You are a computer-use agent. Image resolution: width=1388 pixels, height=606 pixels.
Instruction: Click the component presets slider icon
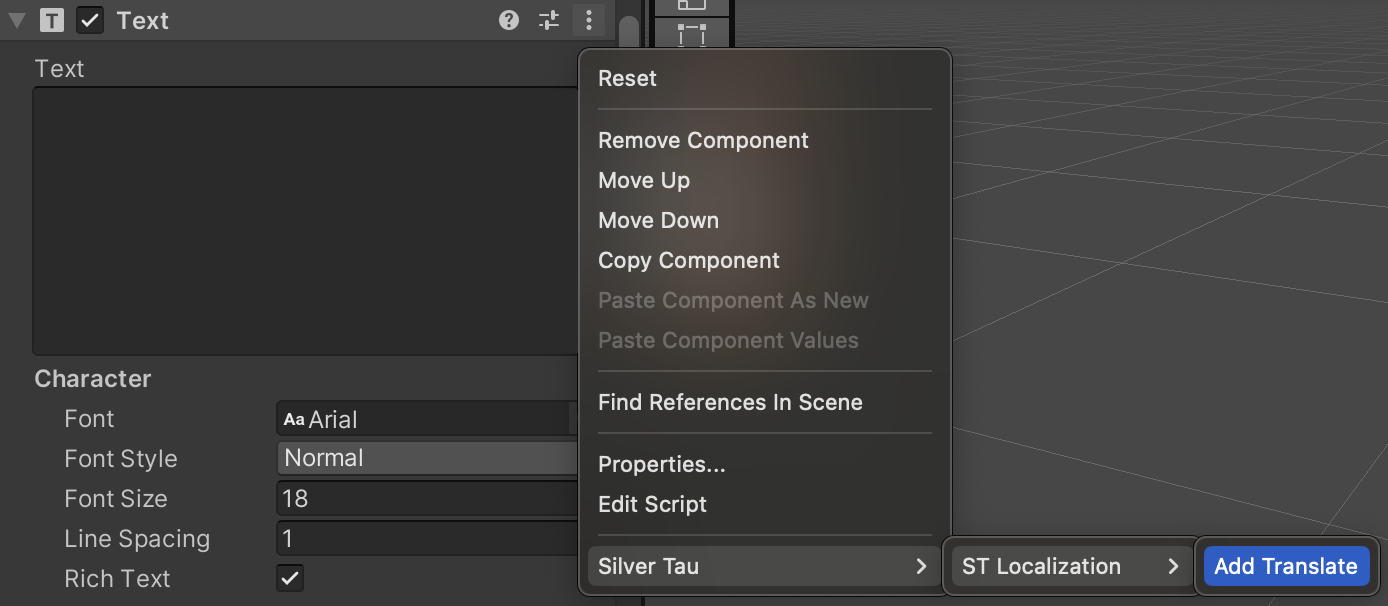tap(549, 20)
